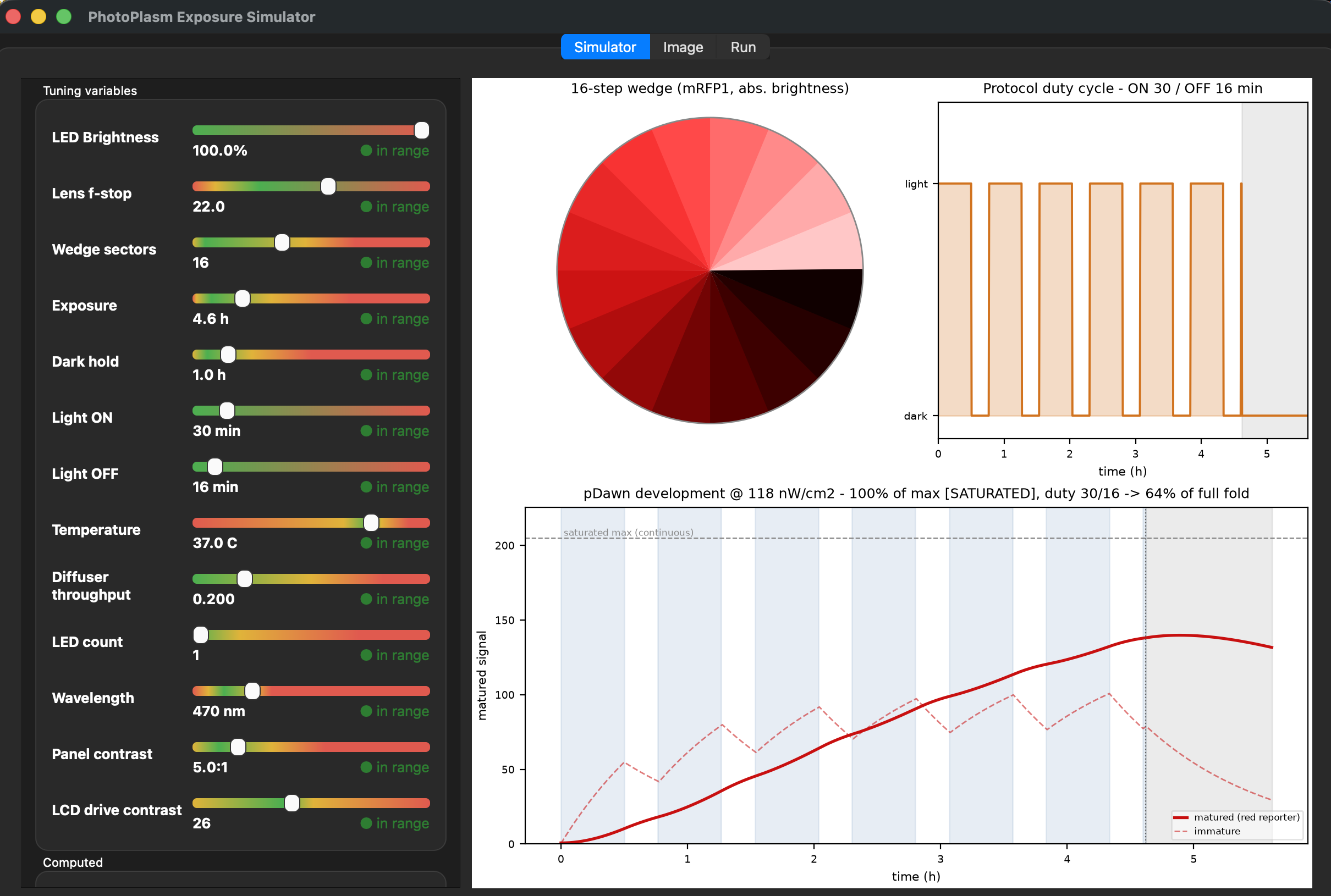Click the pDawn development chart title

[x=916, y=493]
